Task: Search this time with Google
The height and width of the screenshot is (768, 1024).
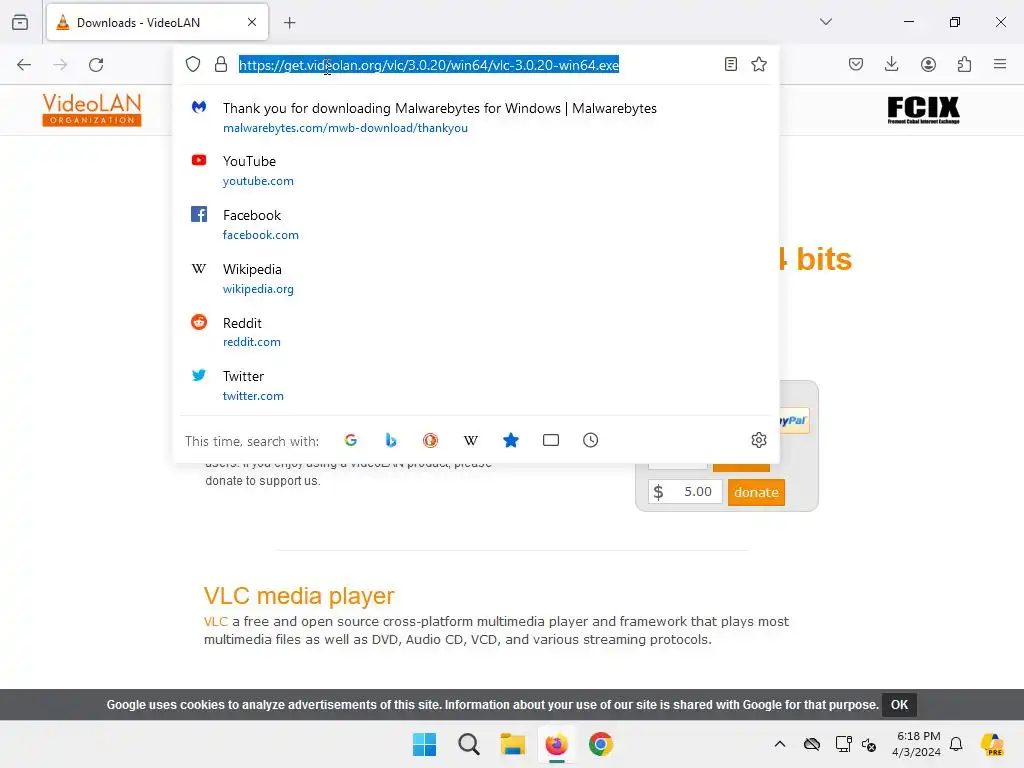Action: pos(351,440)
